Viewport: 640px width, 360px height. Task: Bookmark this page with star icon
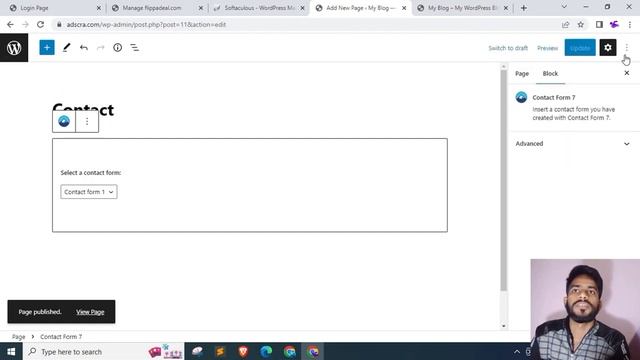pyautogui.click(x=581, y=24)
